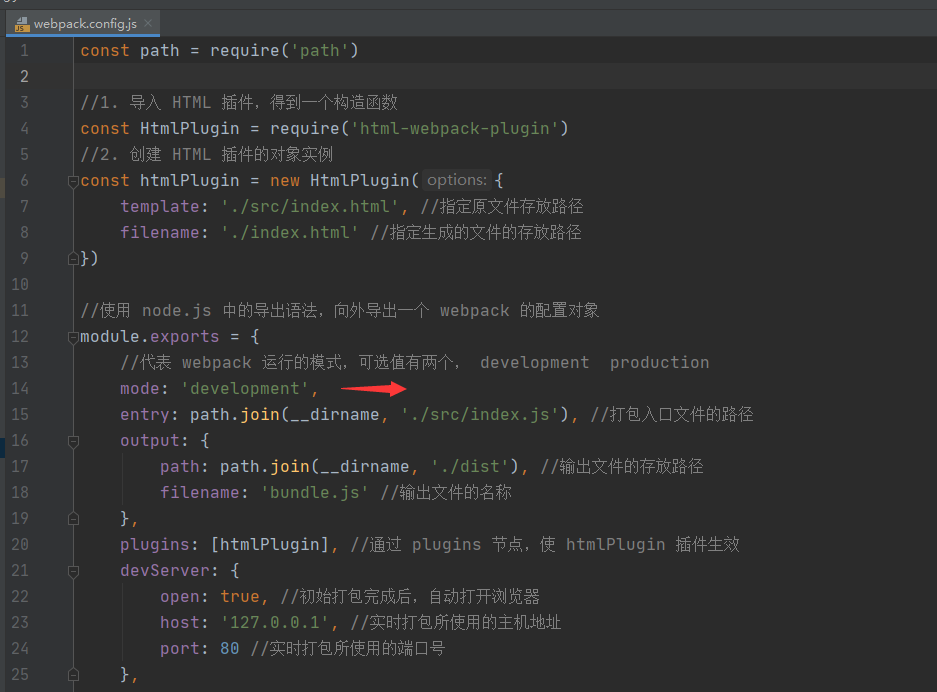Click the comment on line 3

(239, 102)
